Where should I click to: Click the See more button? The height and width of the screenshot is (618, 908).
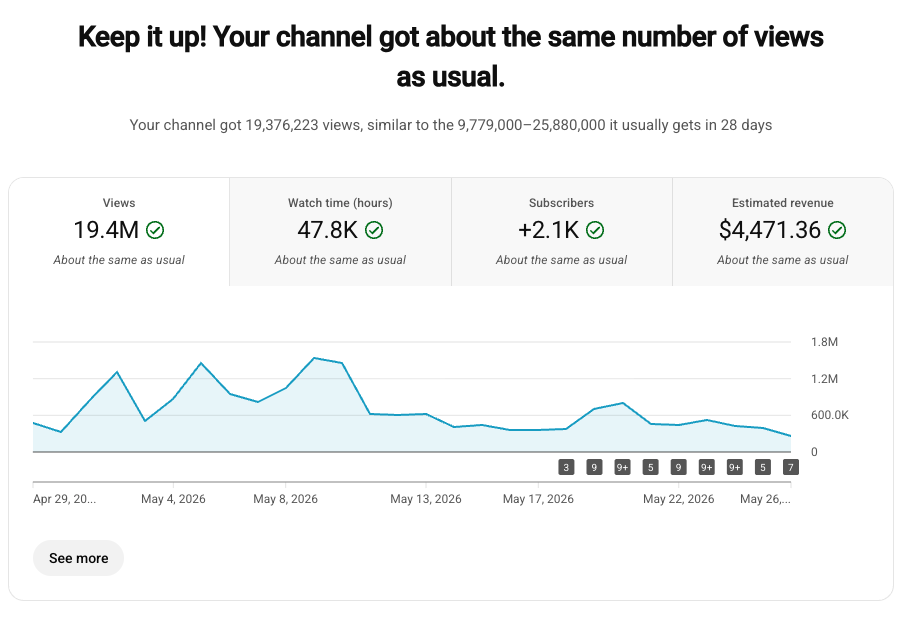point(79,558)
